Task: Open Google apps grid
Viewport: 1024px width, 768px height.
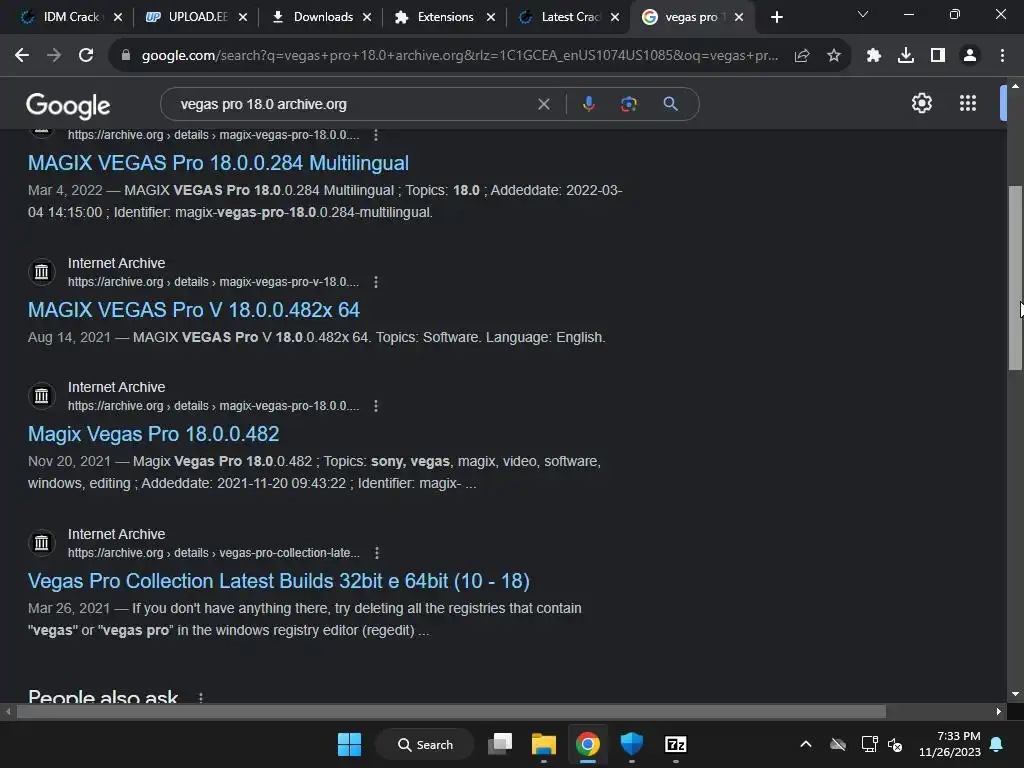Action: click(x=968, y=103)
